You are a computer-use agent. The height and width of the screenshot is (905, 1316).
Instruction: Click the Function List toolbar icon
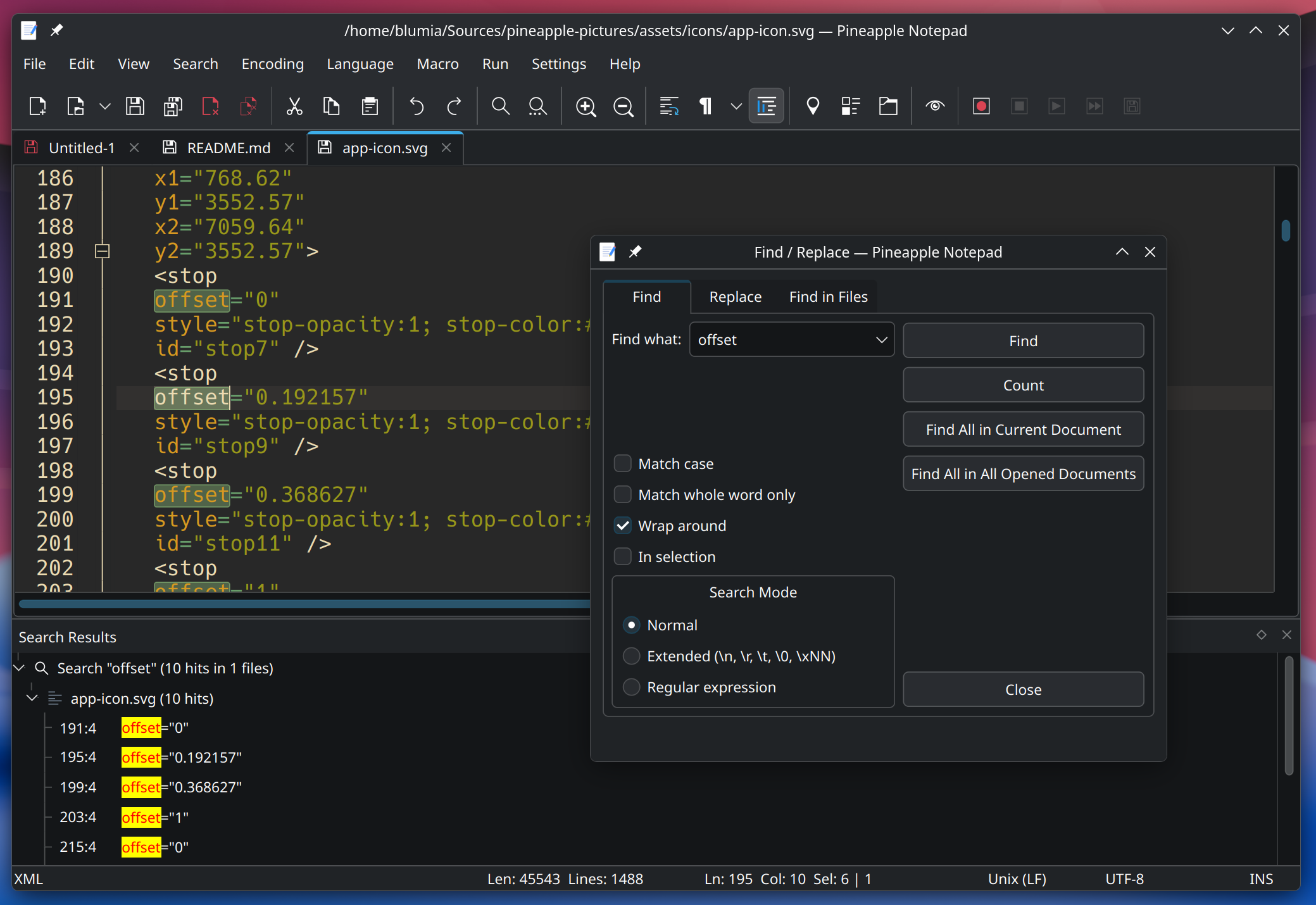[x=850, y=106]
